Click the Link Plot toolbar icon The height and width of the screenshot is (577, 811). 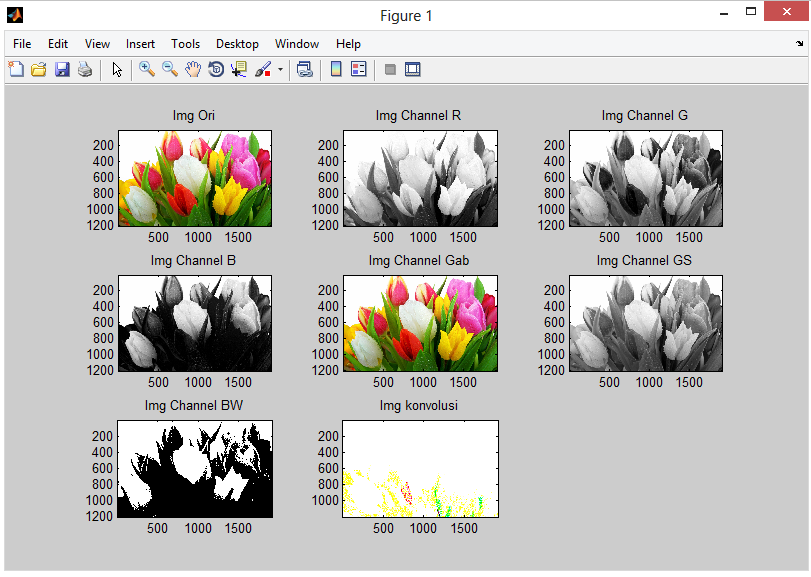coord(305,69)
